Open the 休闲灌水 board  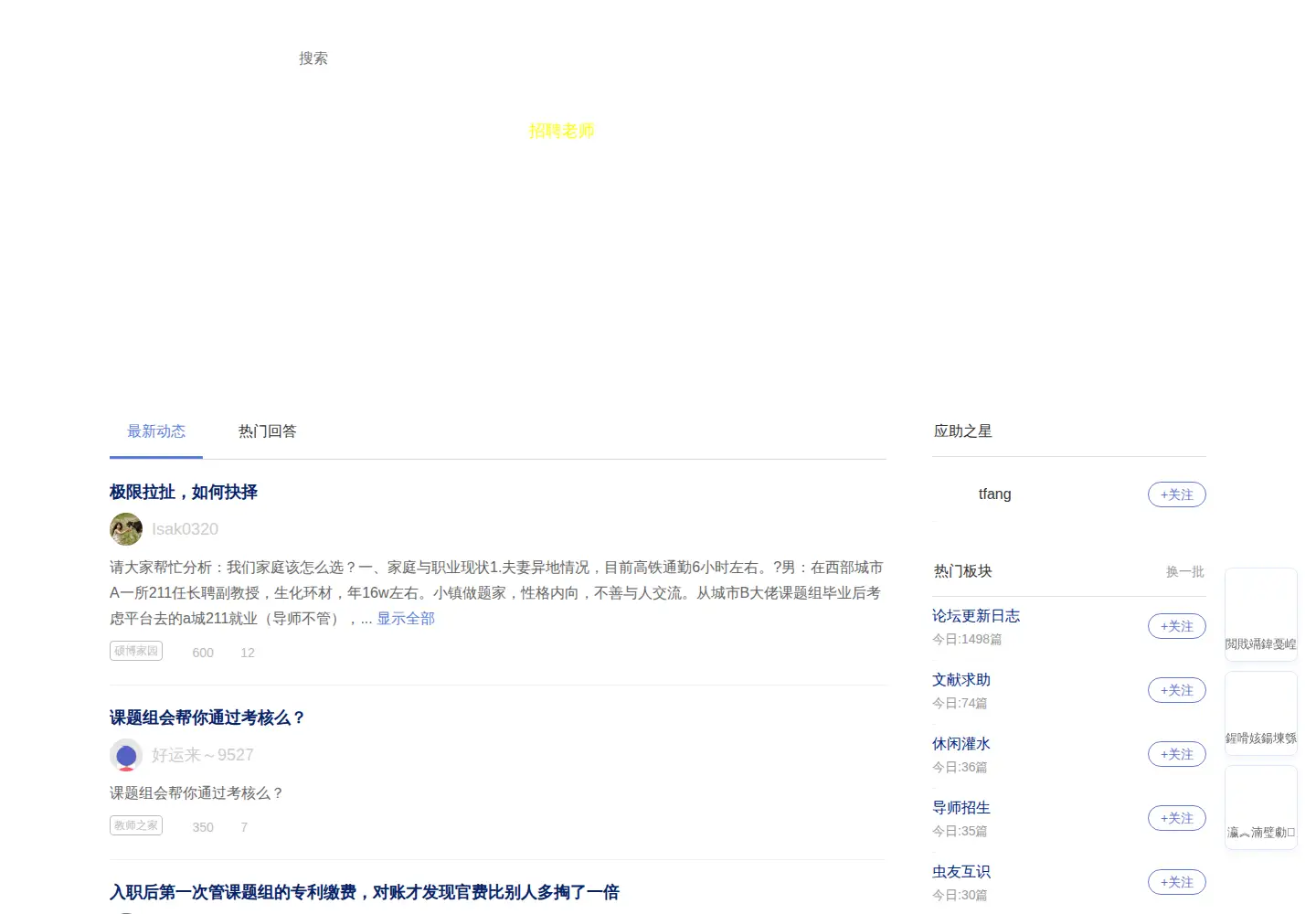click(x=961, y=744)
